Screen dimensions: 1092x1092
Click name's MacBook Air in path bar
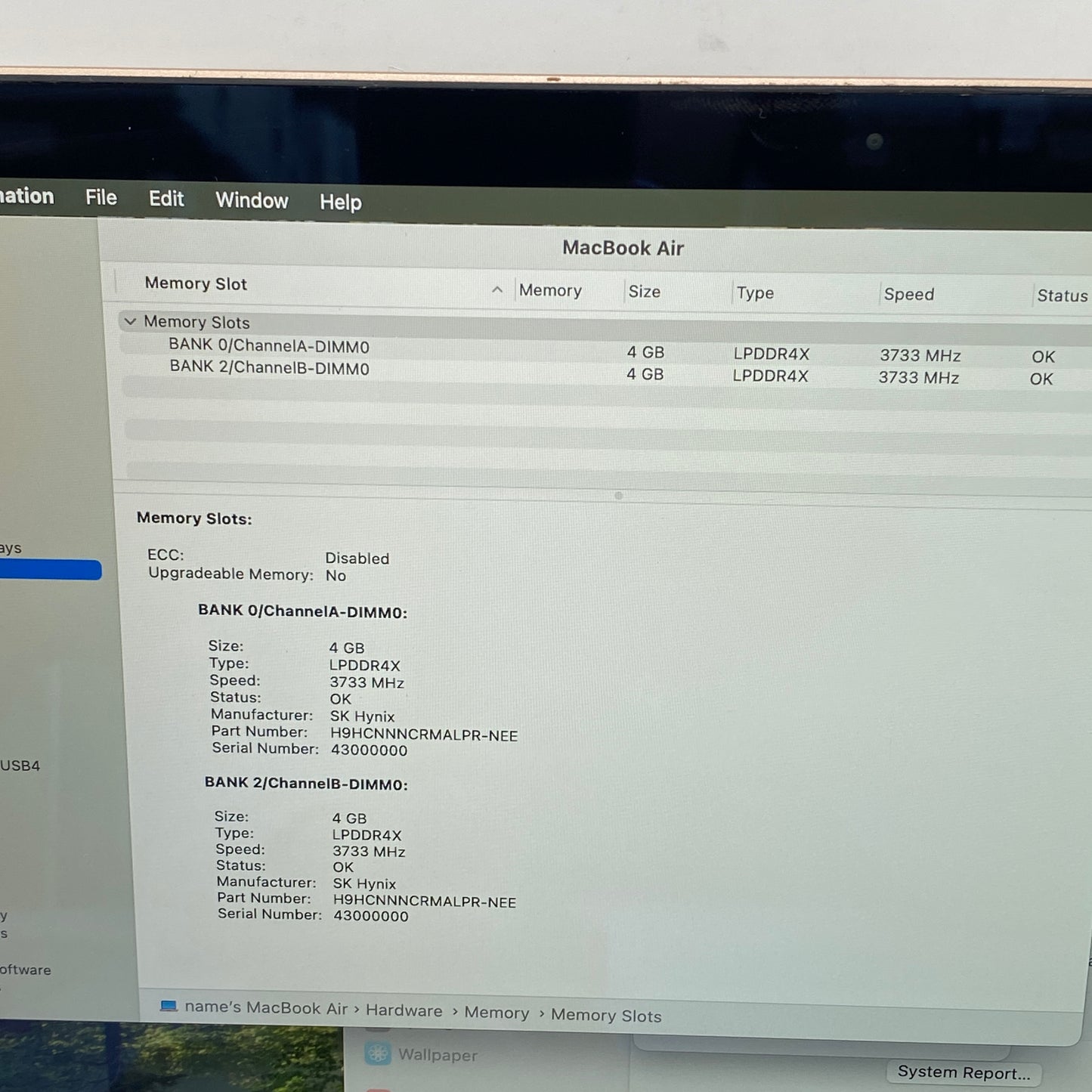coord(266,1008)
